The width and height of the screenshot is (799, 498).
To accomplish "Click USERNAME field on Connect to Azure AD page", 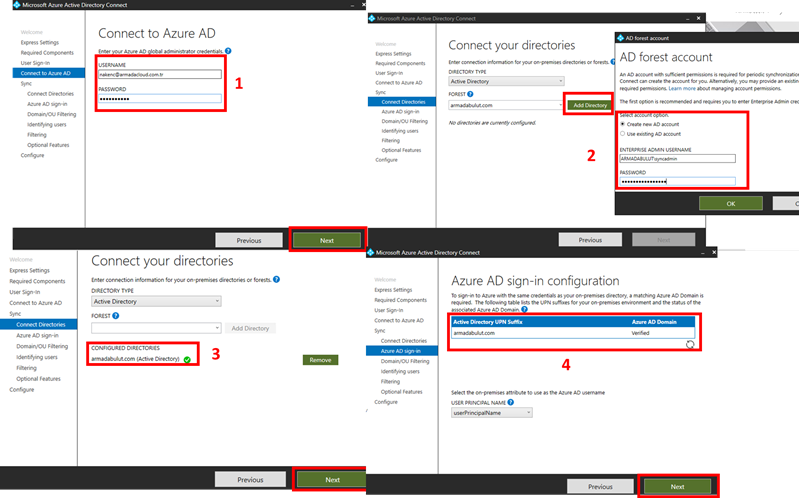I will coord(160,74).
